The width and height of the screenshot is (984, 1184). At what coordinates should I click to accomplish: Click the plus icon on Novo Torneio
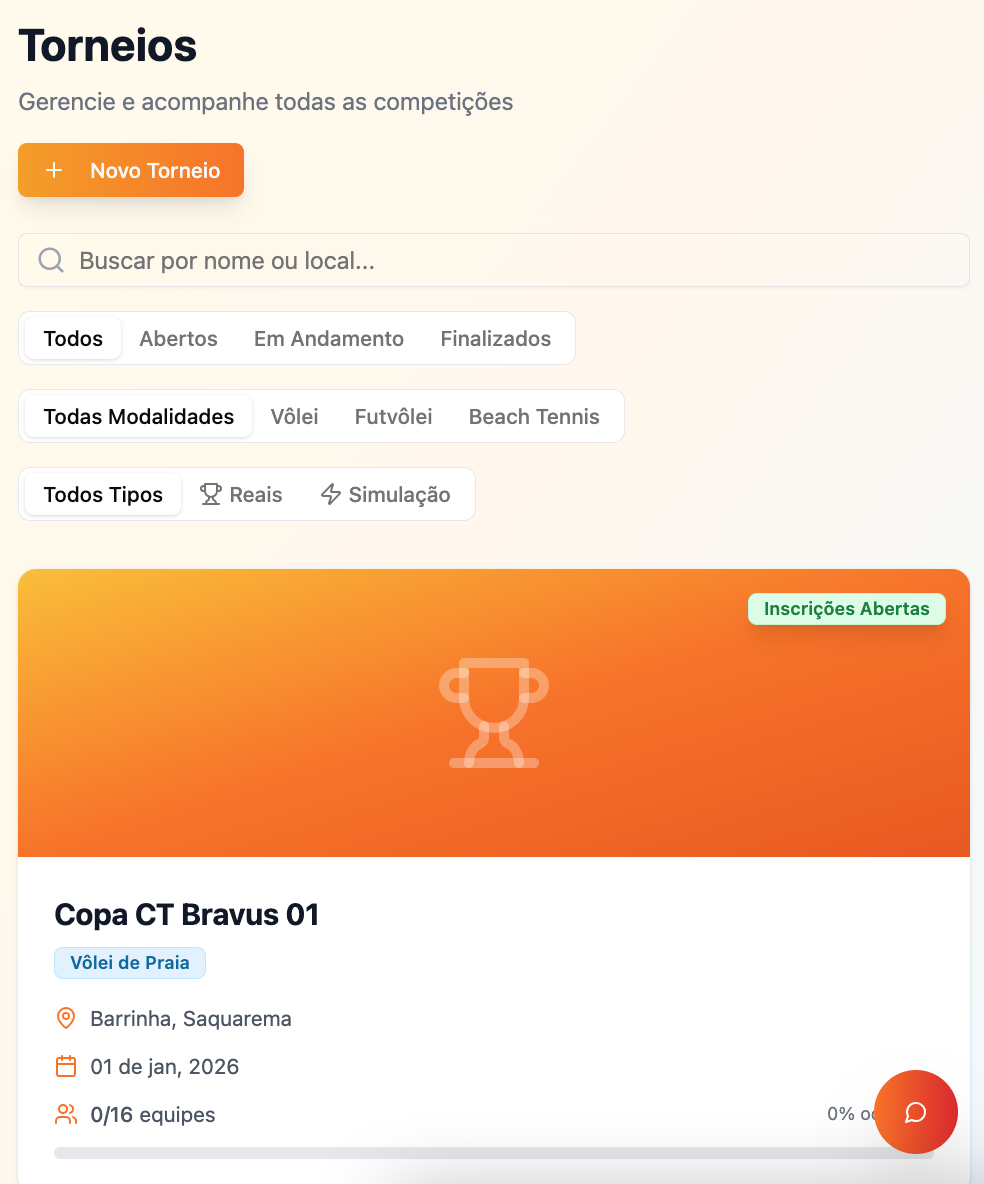[x=54, y=170]
